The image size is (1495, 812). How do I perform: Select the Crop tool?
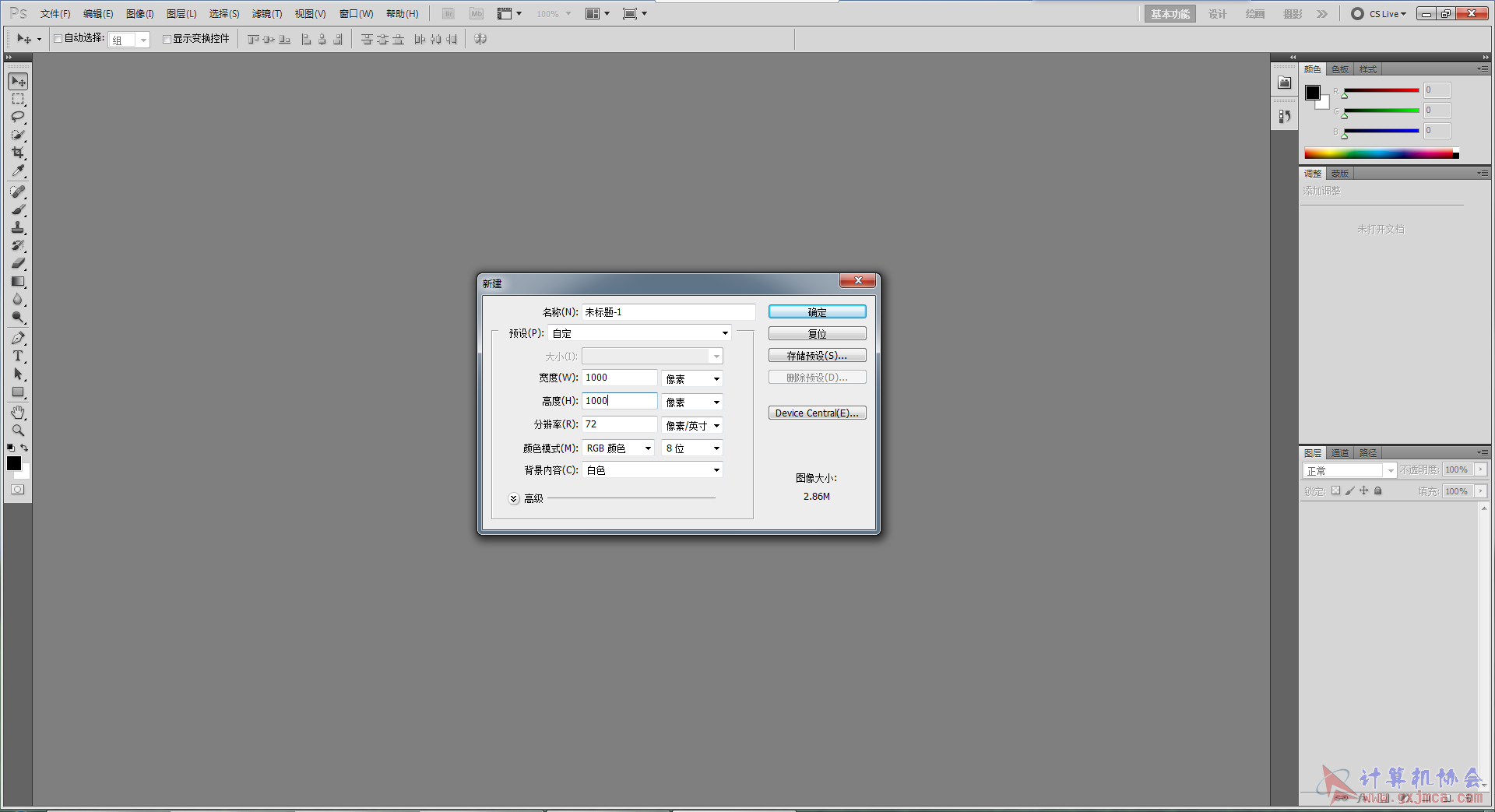tap(18, 153)
